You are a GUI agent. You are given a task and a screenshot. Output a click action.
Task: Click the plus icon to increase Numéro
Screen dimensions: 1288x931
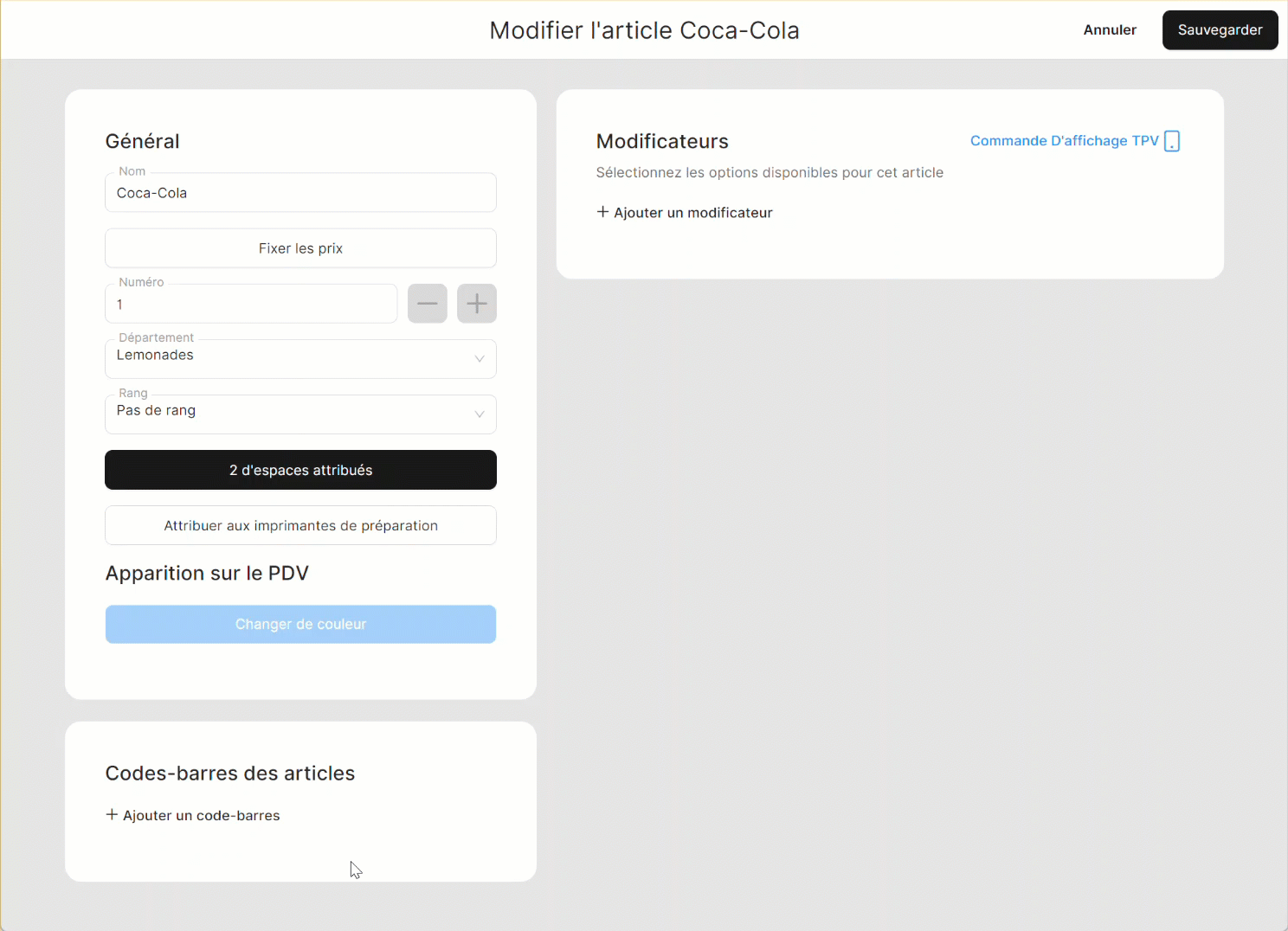(x=477, y=304)
